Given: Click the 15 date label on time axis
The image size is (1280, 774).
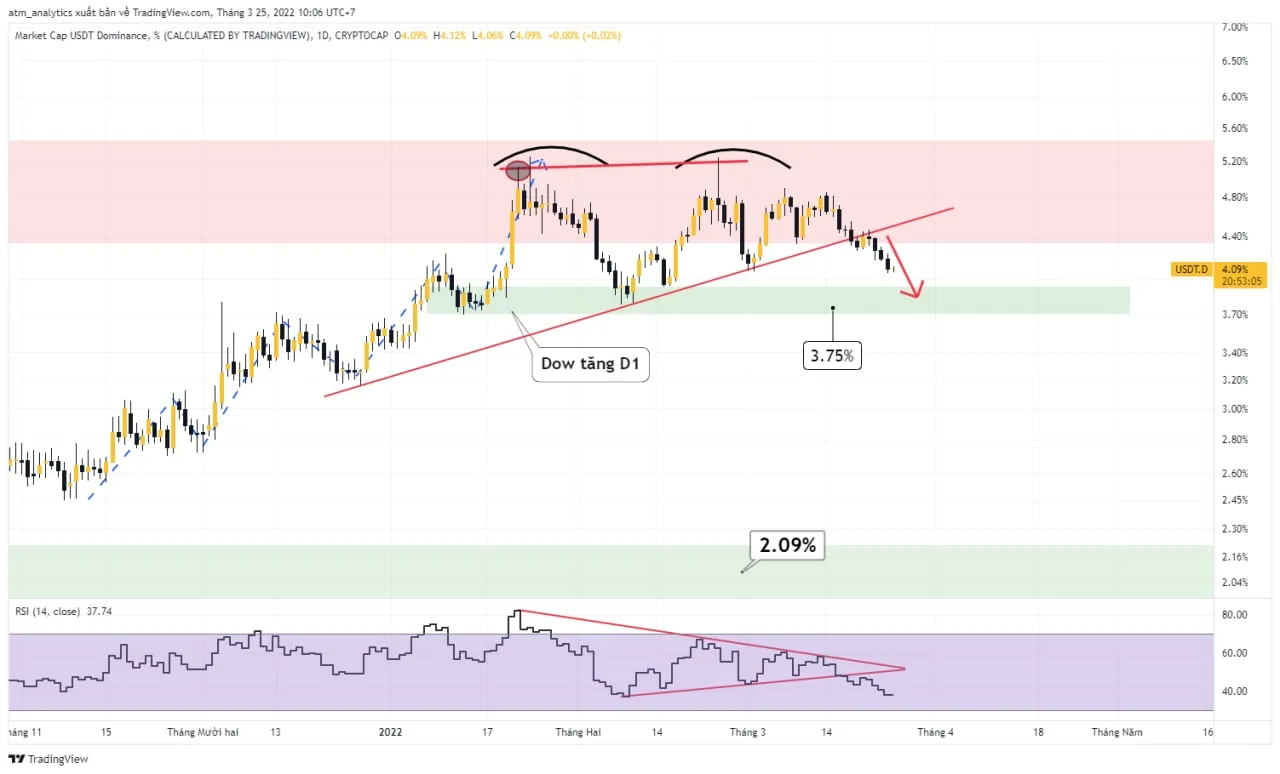Looking at the screenshot, I should (106, 732).
